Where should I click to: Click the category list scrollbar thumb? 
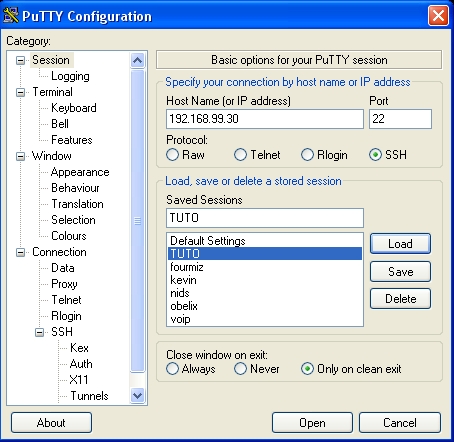(137, 221)
